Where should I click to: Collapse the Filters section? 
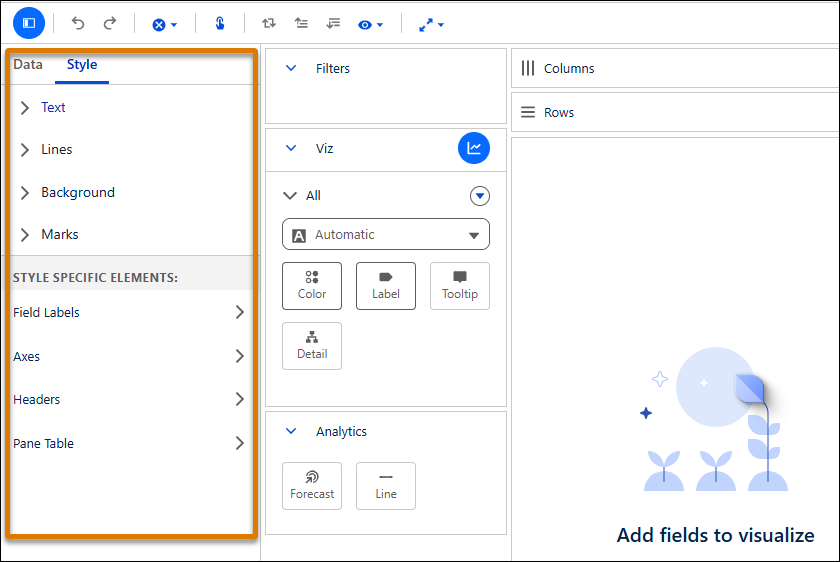click(291, 68)
